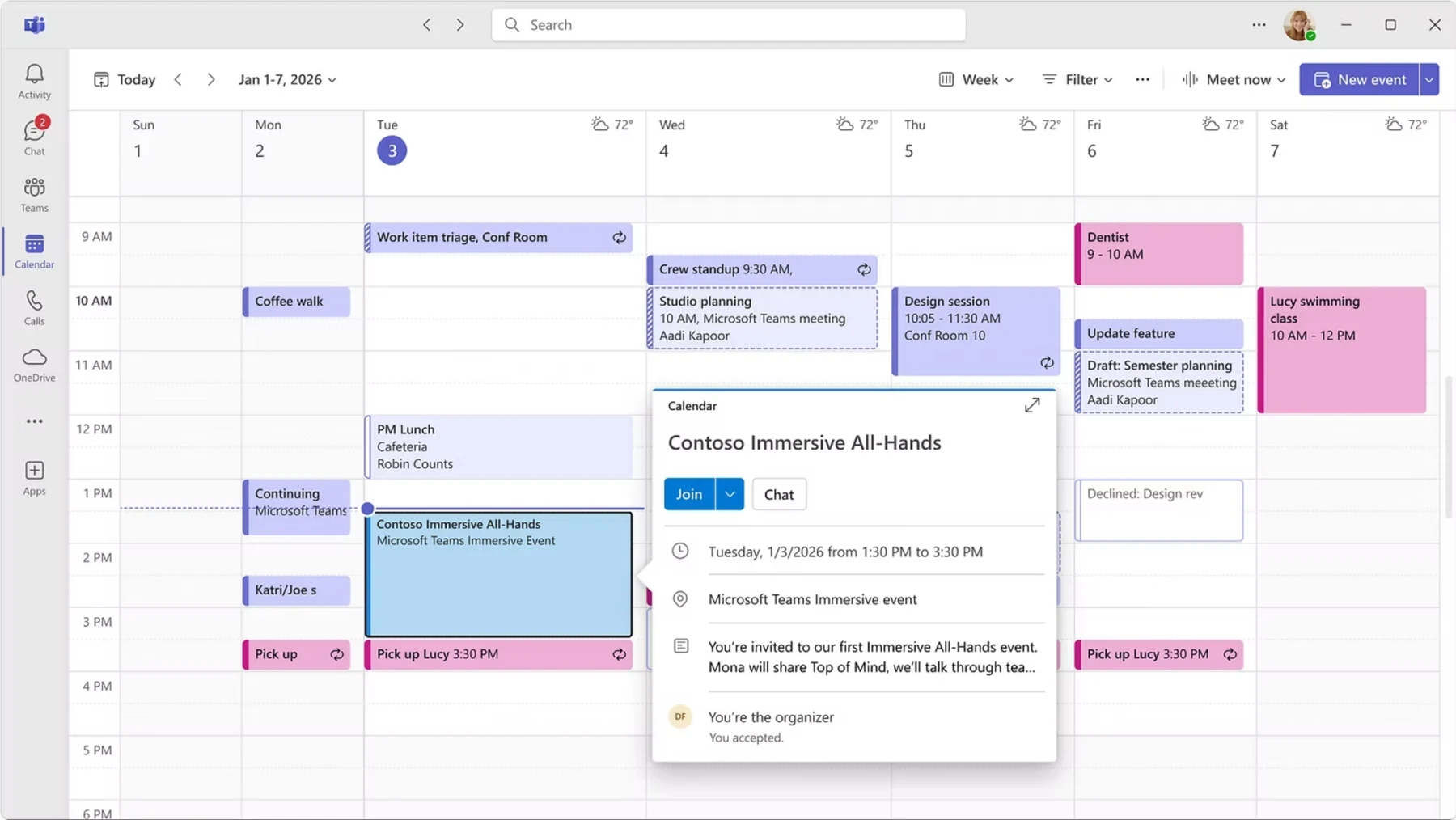Expand the Join options arrow

click(730, 494)
